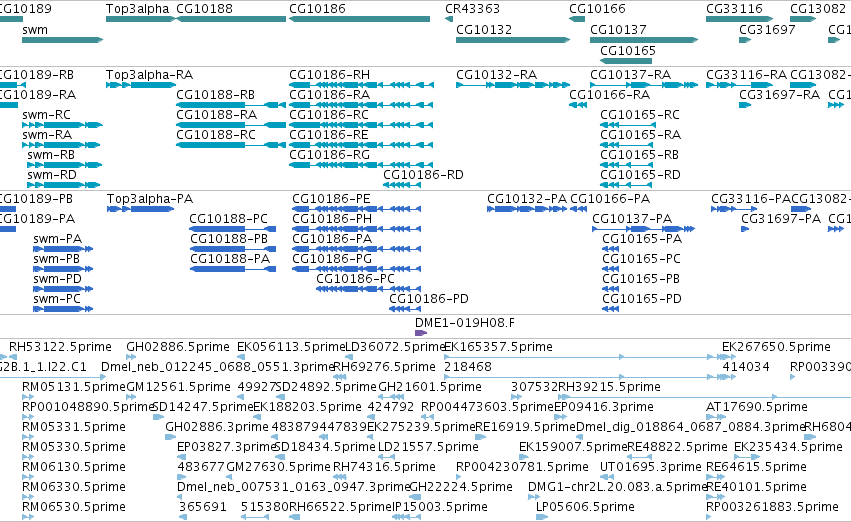This screenshot has height=522, width=851.
Task: Select the CG10188-RB transcript
Action: [231, 105]
